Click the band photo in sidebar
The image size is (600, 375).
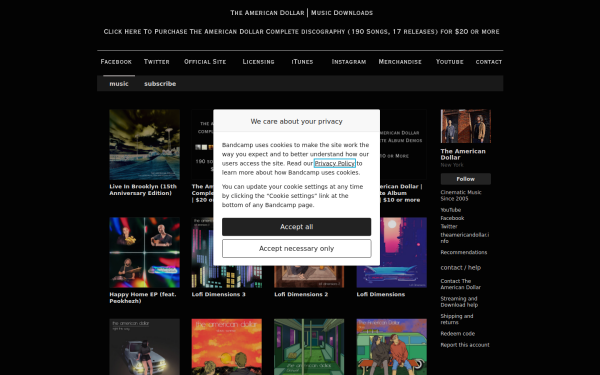(466, 126)
